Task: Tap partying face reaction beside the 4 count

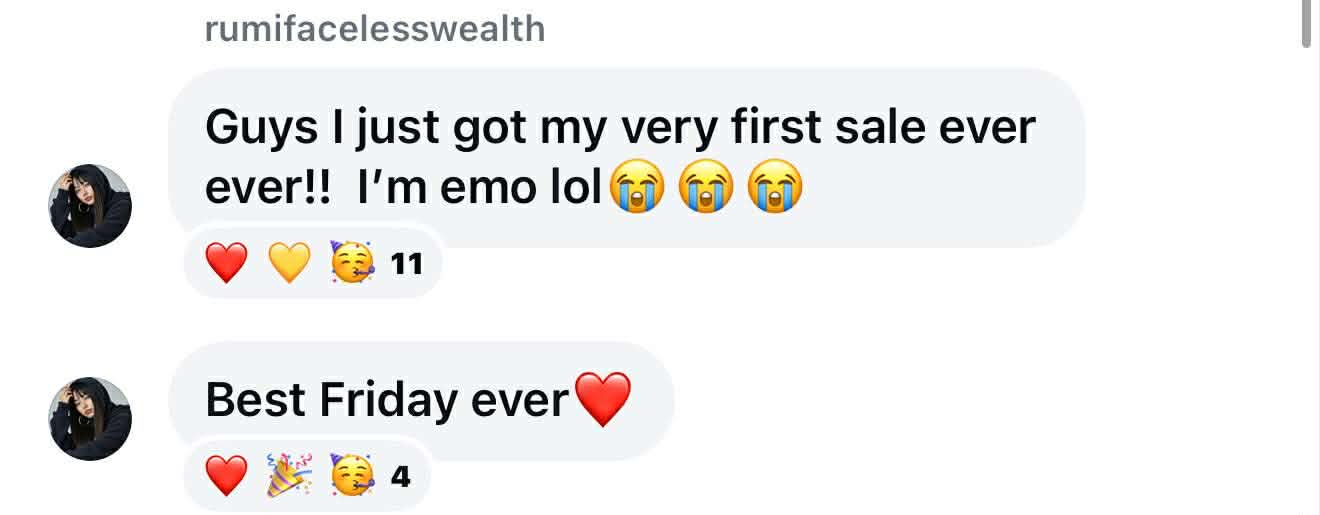Action: click(x=352, y=477)
